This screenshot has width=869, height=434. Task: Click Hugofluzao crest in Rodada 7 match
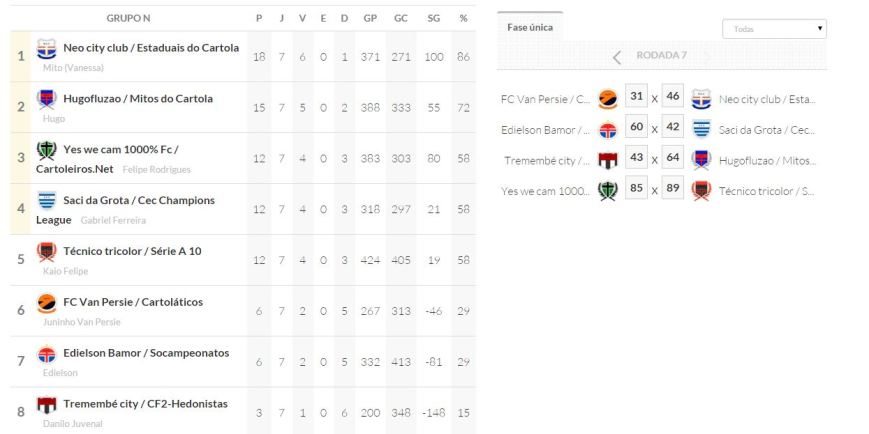point(701,159)
